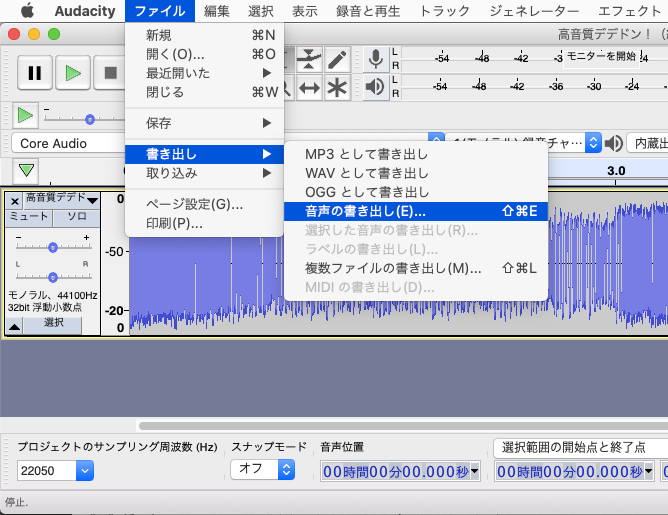
Task: Open the トラック menu
Action: click(x=445, y=11)
